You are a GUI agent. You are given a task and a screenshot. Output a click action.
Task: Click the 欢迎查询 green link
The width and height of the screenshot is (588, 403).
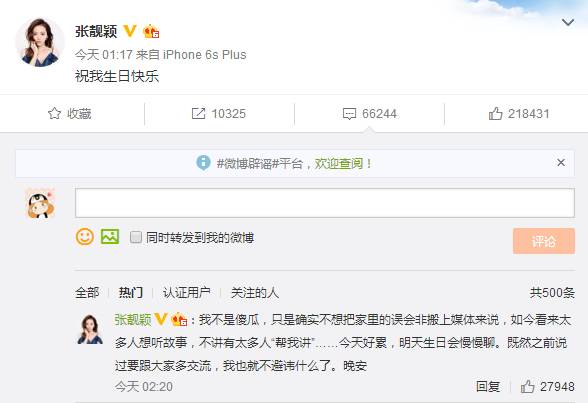click(x=339, y=163)
